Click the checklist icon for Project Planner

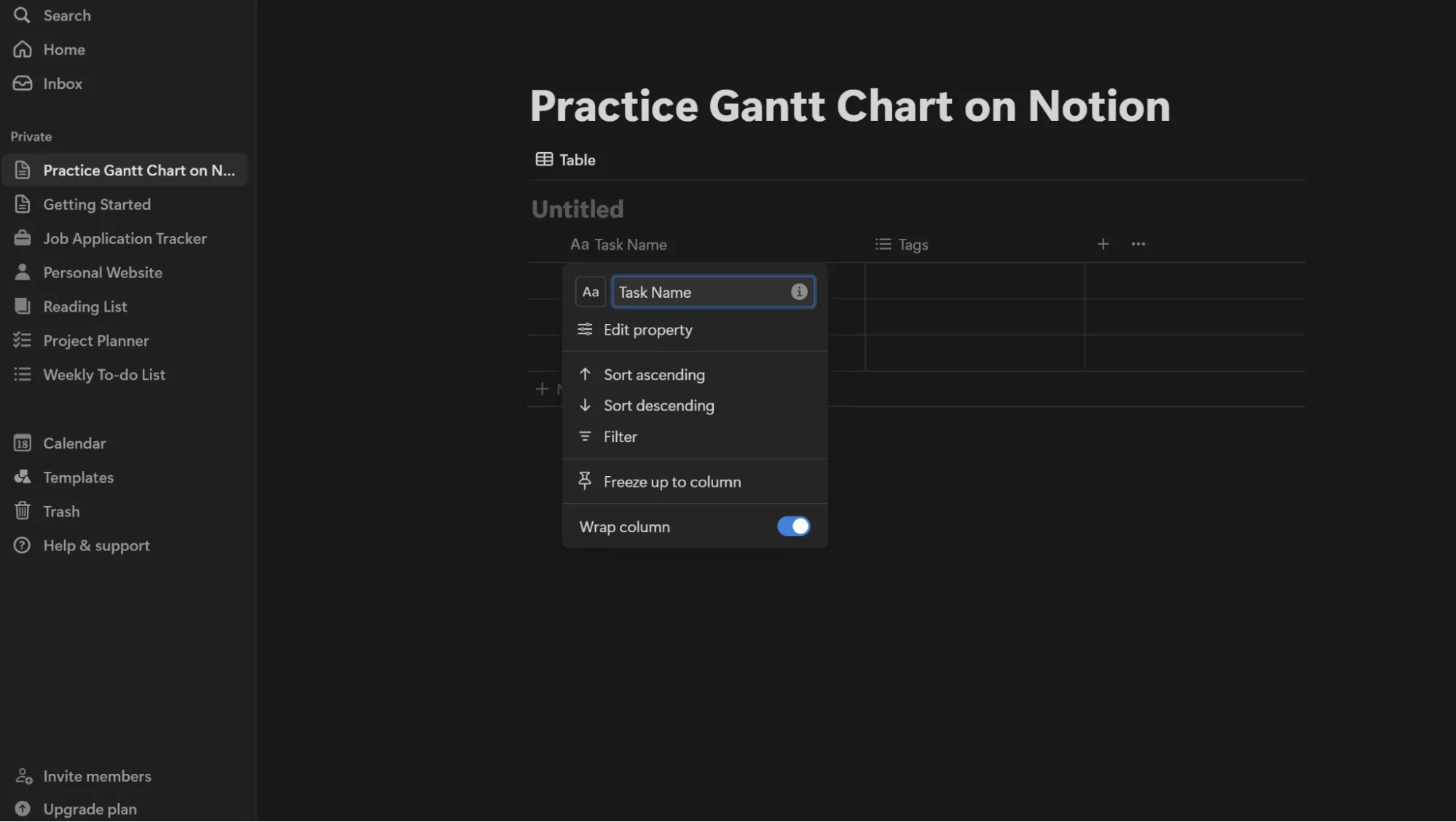click(x=22, y=341)
